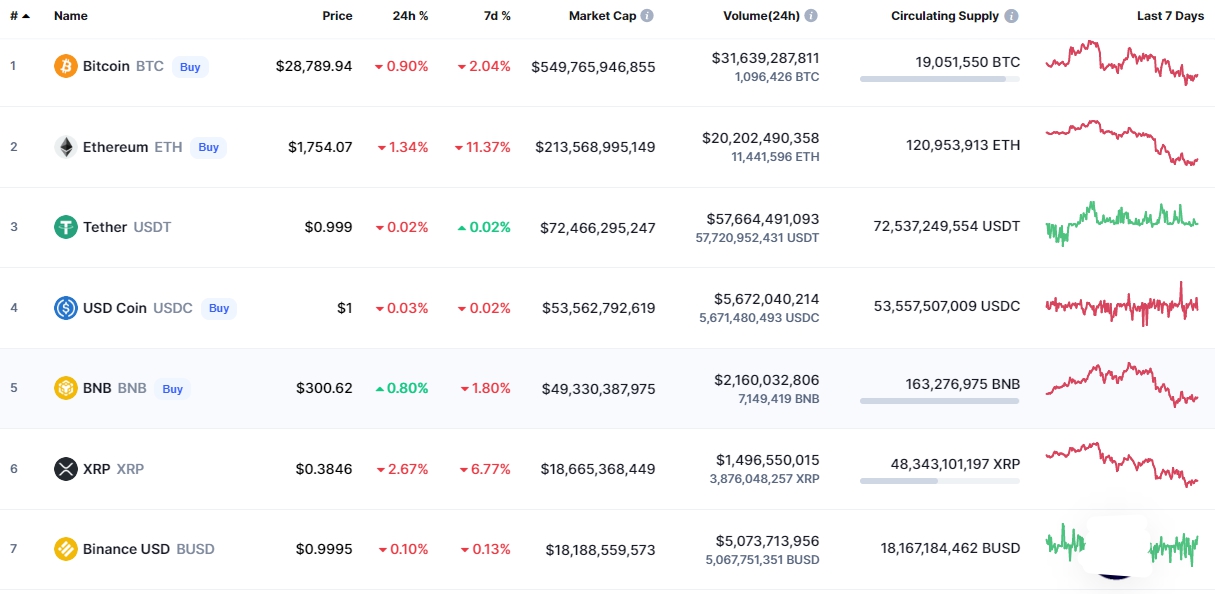Open the Ethereum ETH coin page link
This screenshot has height=594, width=1215.
(133, 147)
